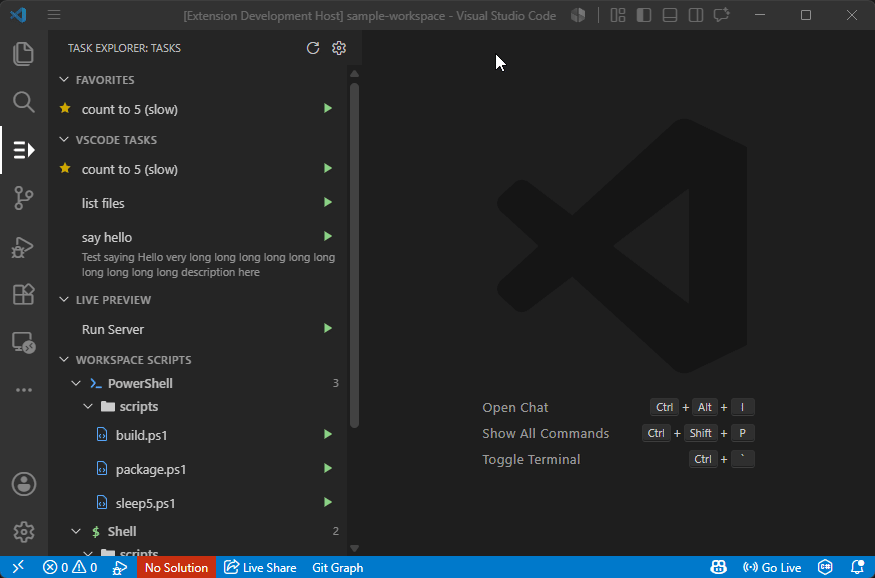Select the Run Server row
Viewport: 875px width, 578px height.
[198, 329]
